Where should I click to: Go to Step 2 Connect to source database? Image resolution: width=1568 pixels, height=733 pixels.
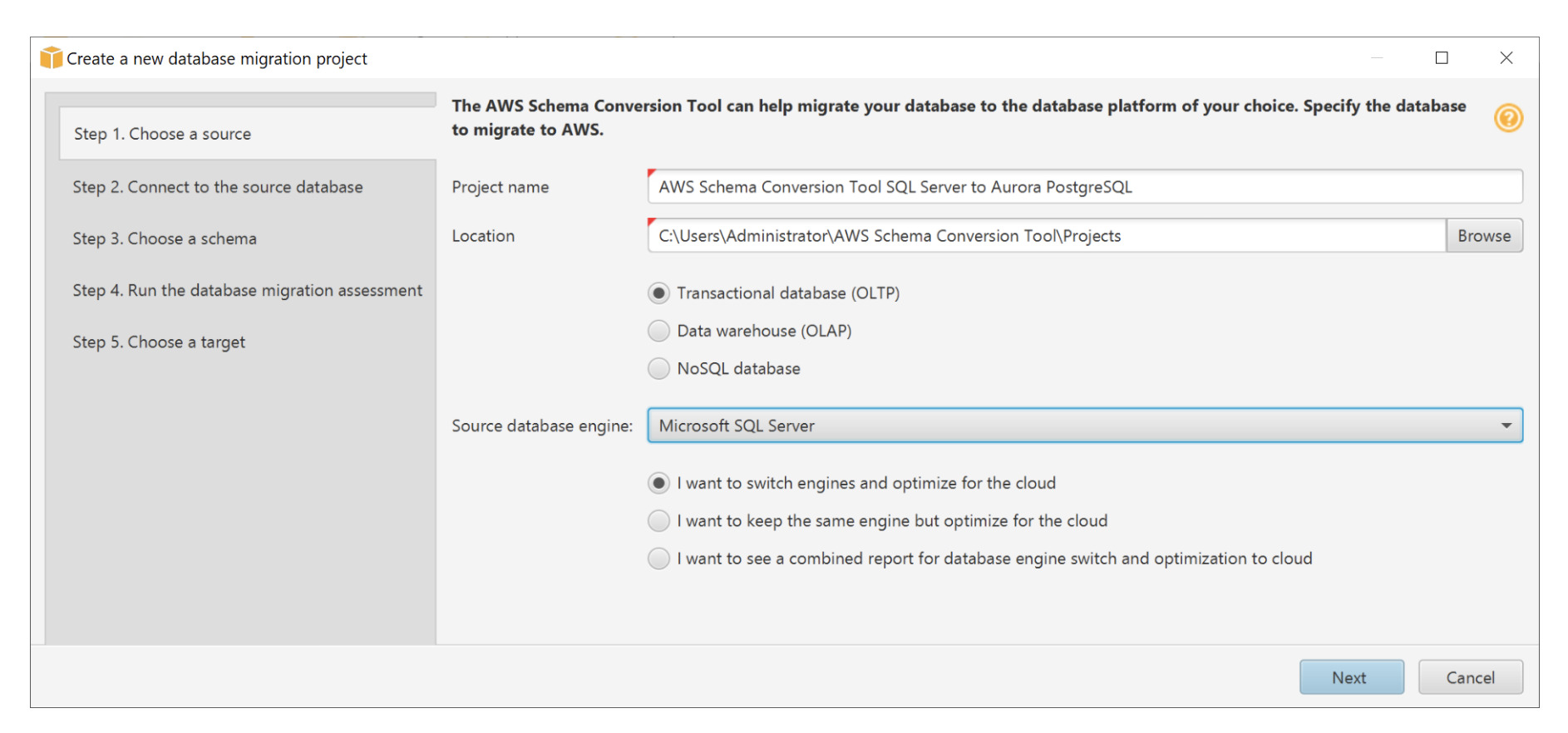click(218, 187)
